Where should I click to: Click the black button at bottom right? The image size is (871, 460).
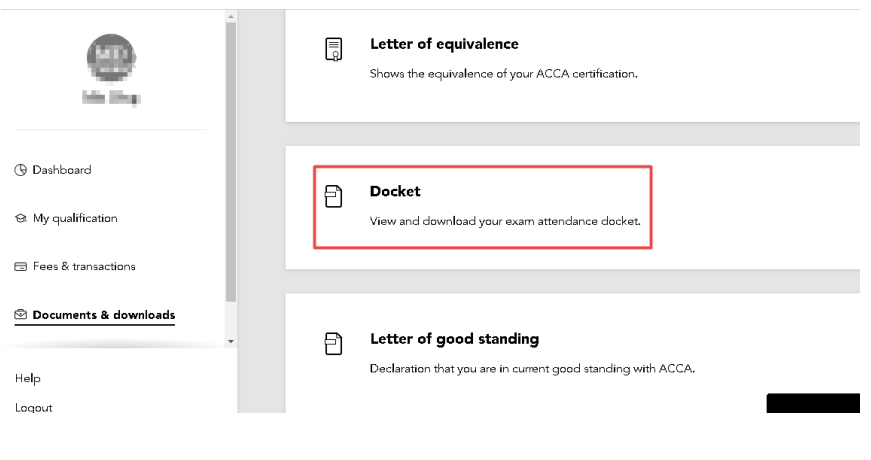pos(813,403)
